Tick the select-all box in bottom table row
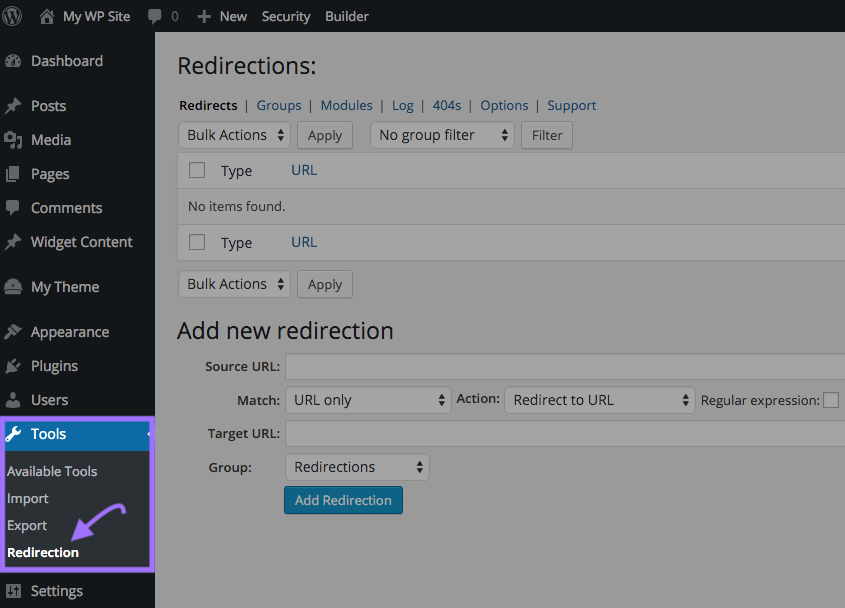This screenshot has height=608, width=845. pyautogui.click(x=197, y=242)
